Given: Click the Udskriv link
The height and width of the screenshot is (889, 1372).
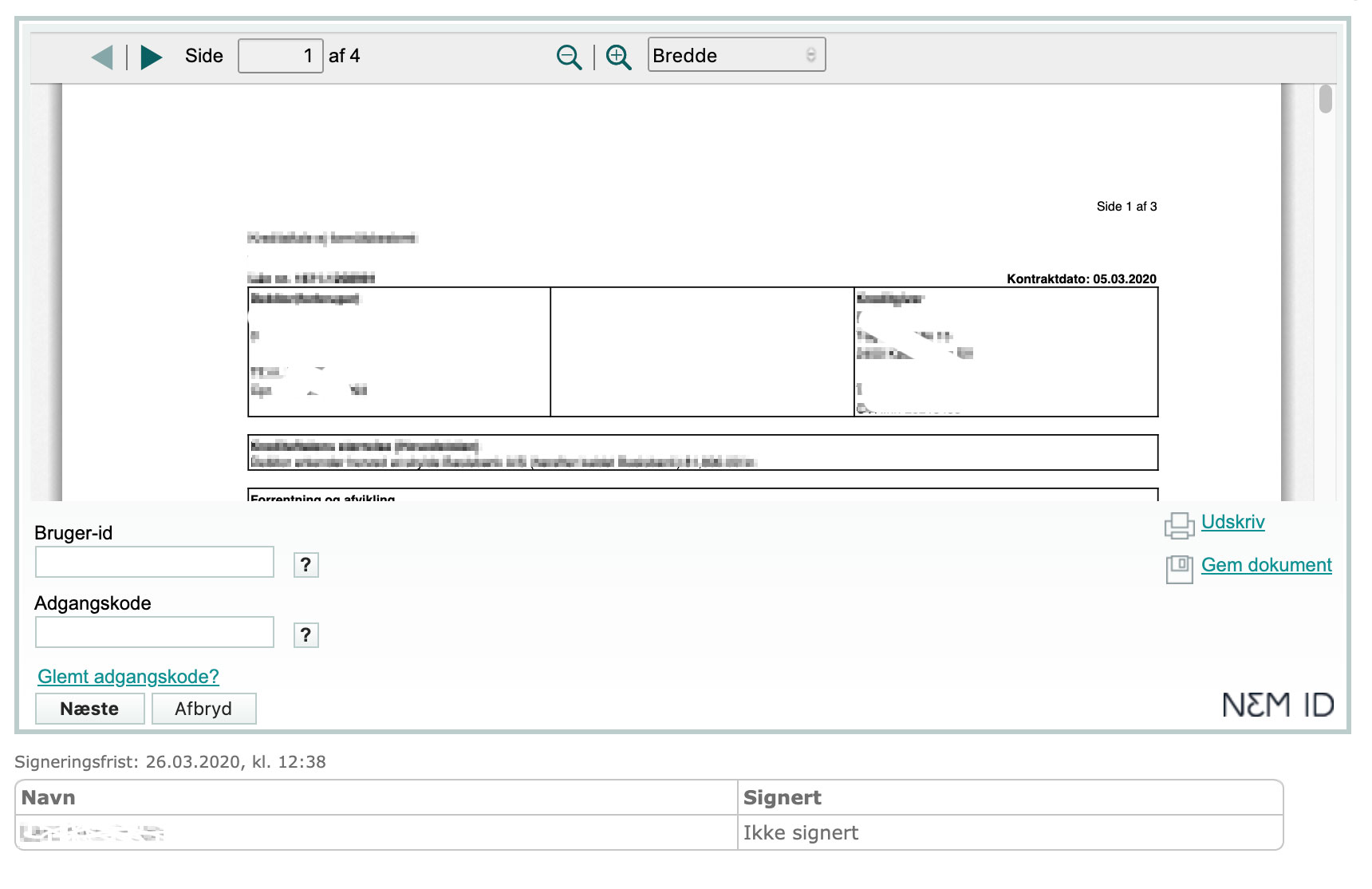Looking at the screenshot, I should [1232, 522].
